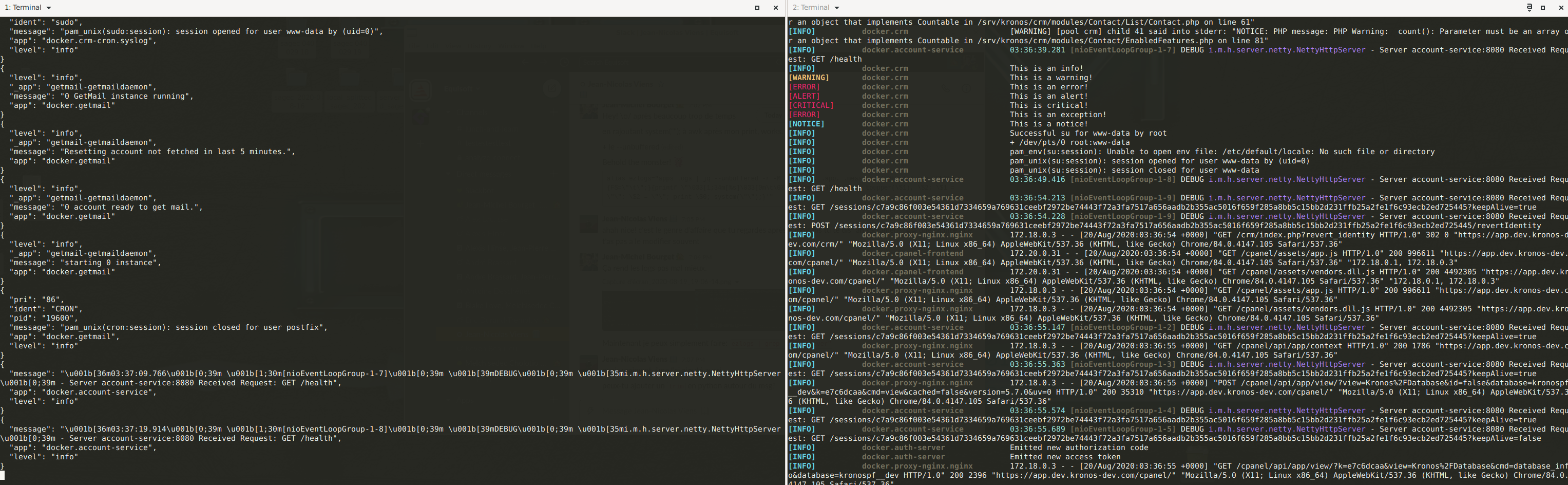Click "nioEventLoopGroup-1-4" thread name in terminal 2
Screen dimensions: 1568x485
coord(1123,411)
